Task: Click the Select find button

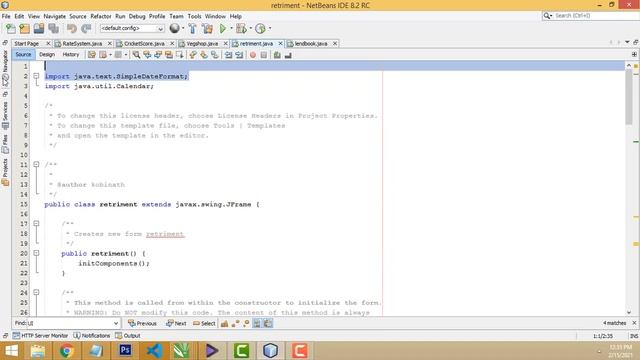Action: coord(204,323)
